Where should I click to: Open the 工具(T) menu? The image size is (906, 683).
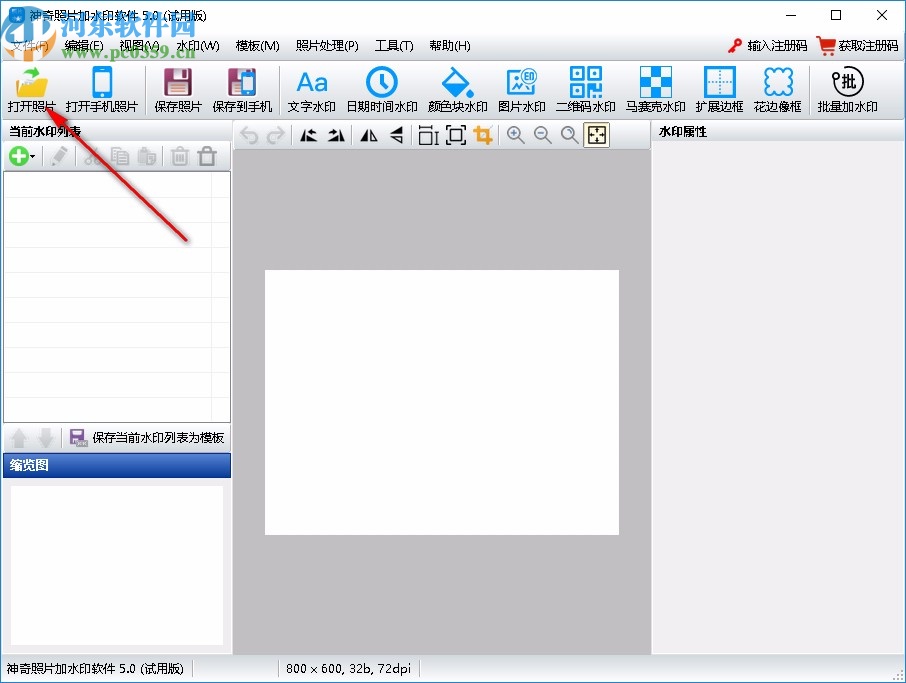tap(394, 46)
